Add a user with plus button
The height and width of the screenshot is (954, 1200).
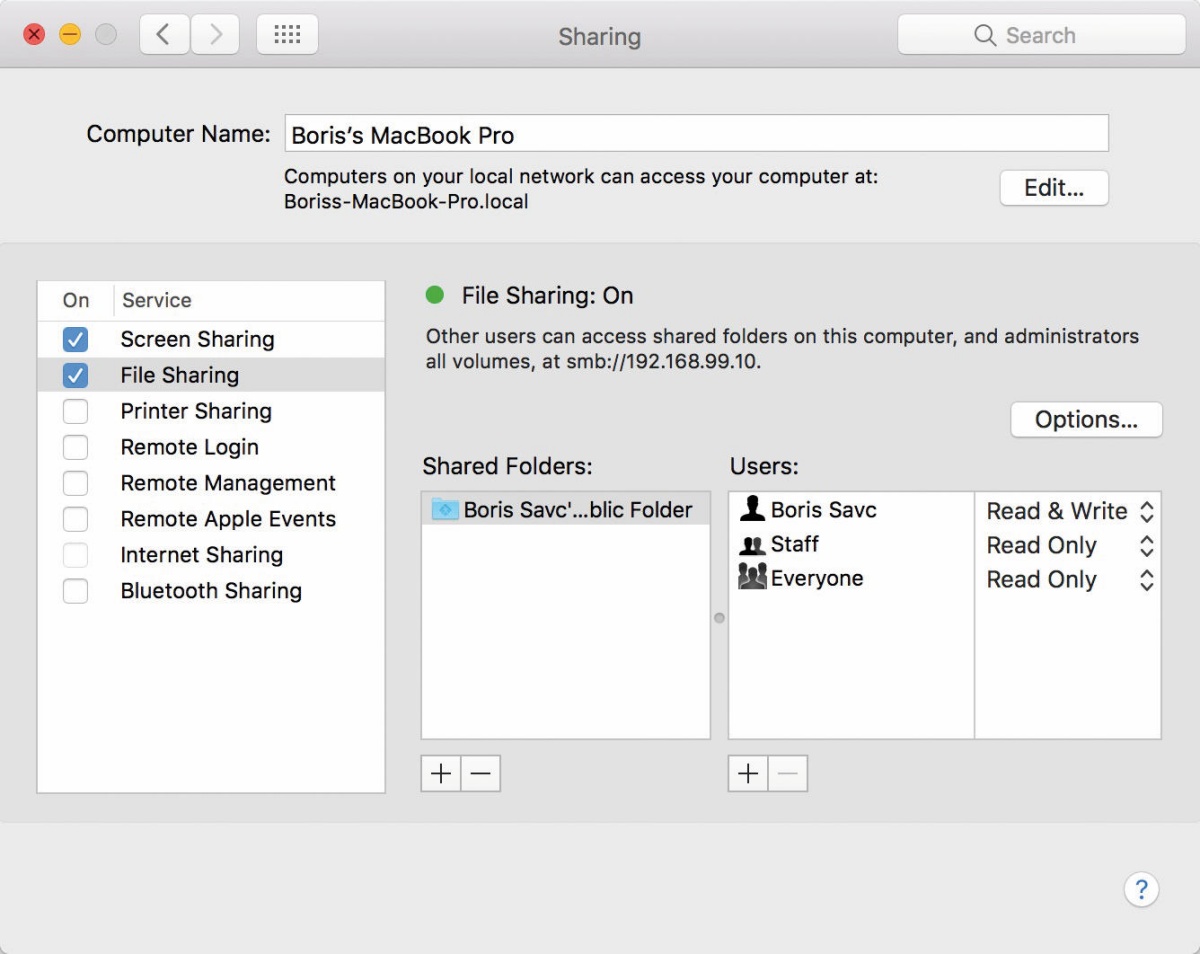tap(748, 773)
